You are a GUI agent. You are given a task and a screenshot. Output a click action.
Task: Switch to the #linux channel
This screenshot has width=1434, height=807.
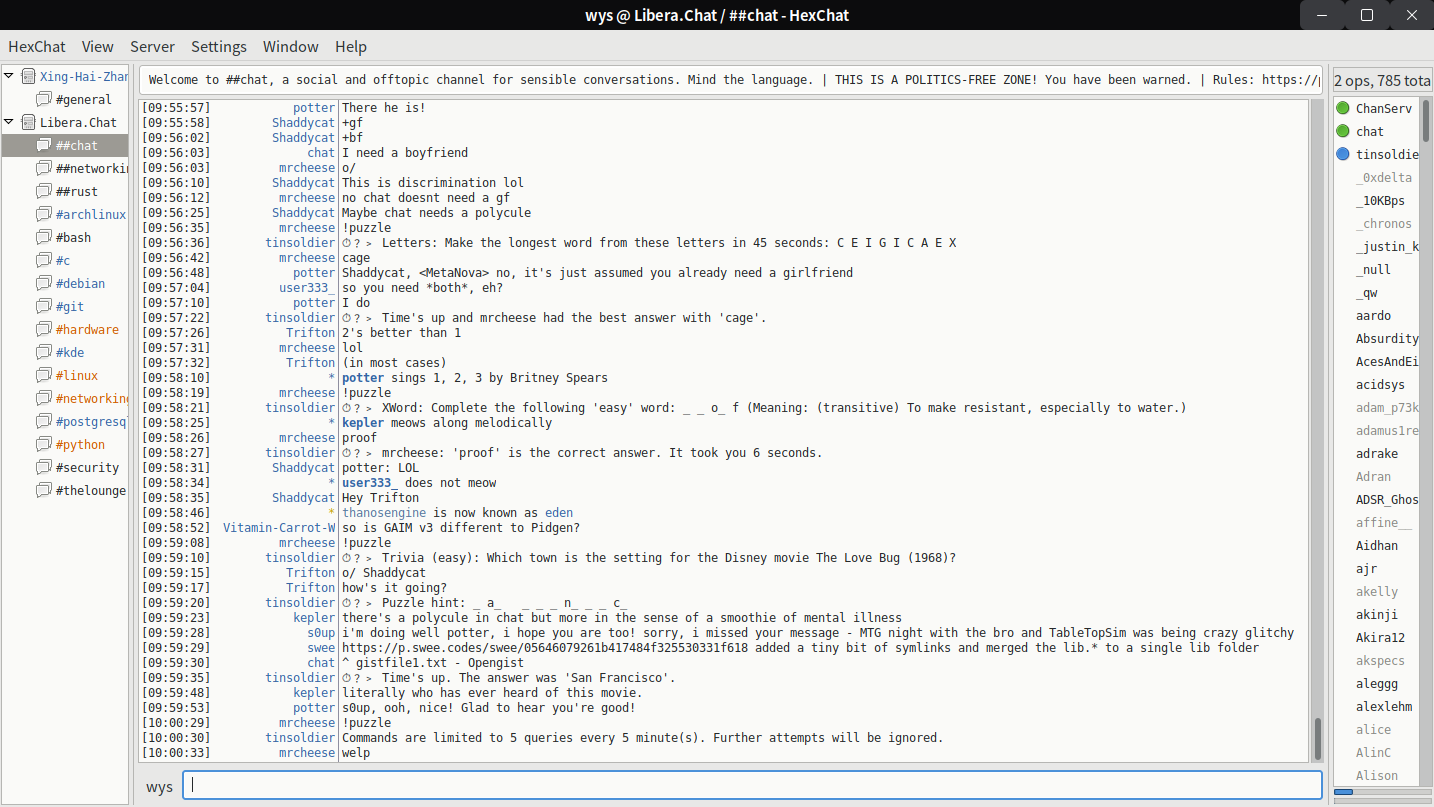pyautogui.click(x=77, y=376)
